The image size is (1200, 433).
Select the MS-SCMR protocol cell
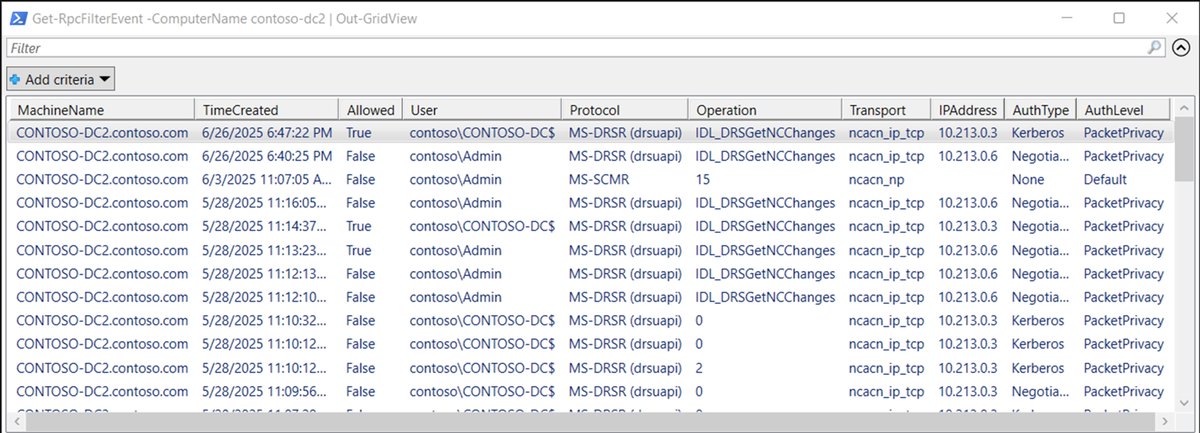(x=600, y=180)
